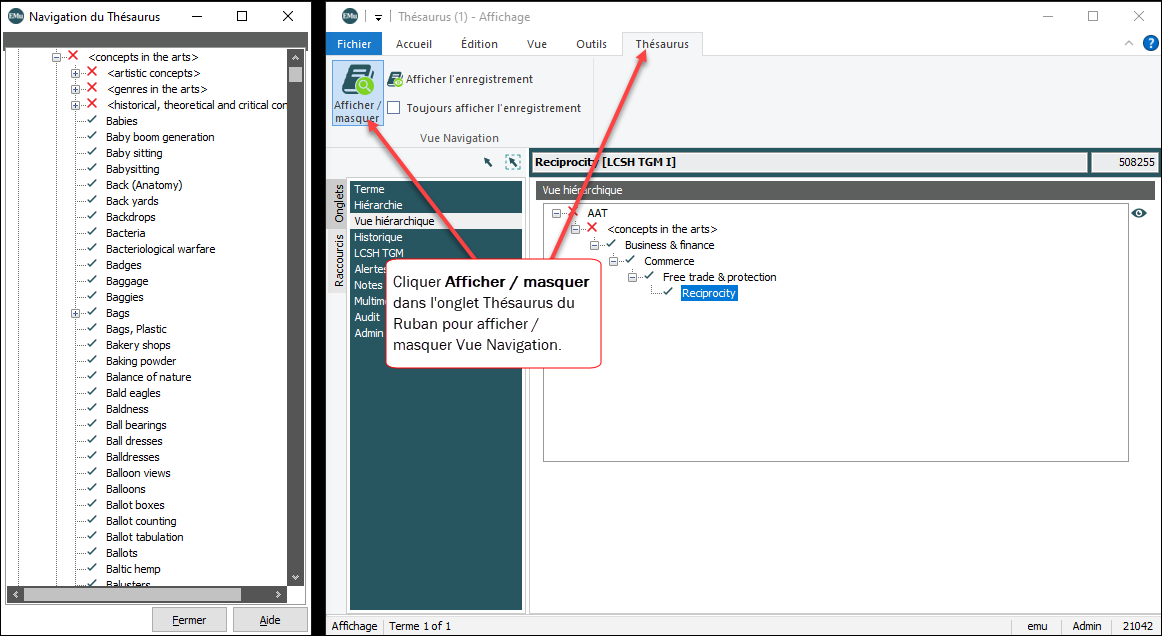Expand the <artistic concepts> tree node
Screen dimensions: 1162x636
click(x=76, y=73)
